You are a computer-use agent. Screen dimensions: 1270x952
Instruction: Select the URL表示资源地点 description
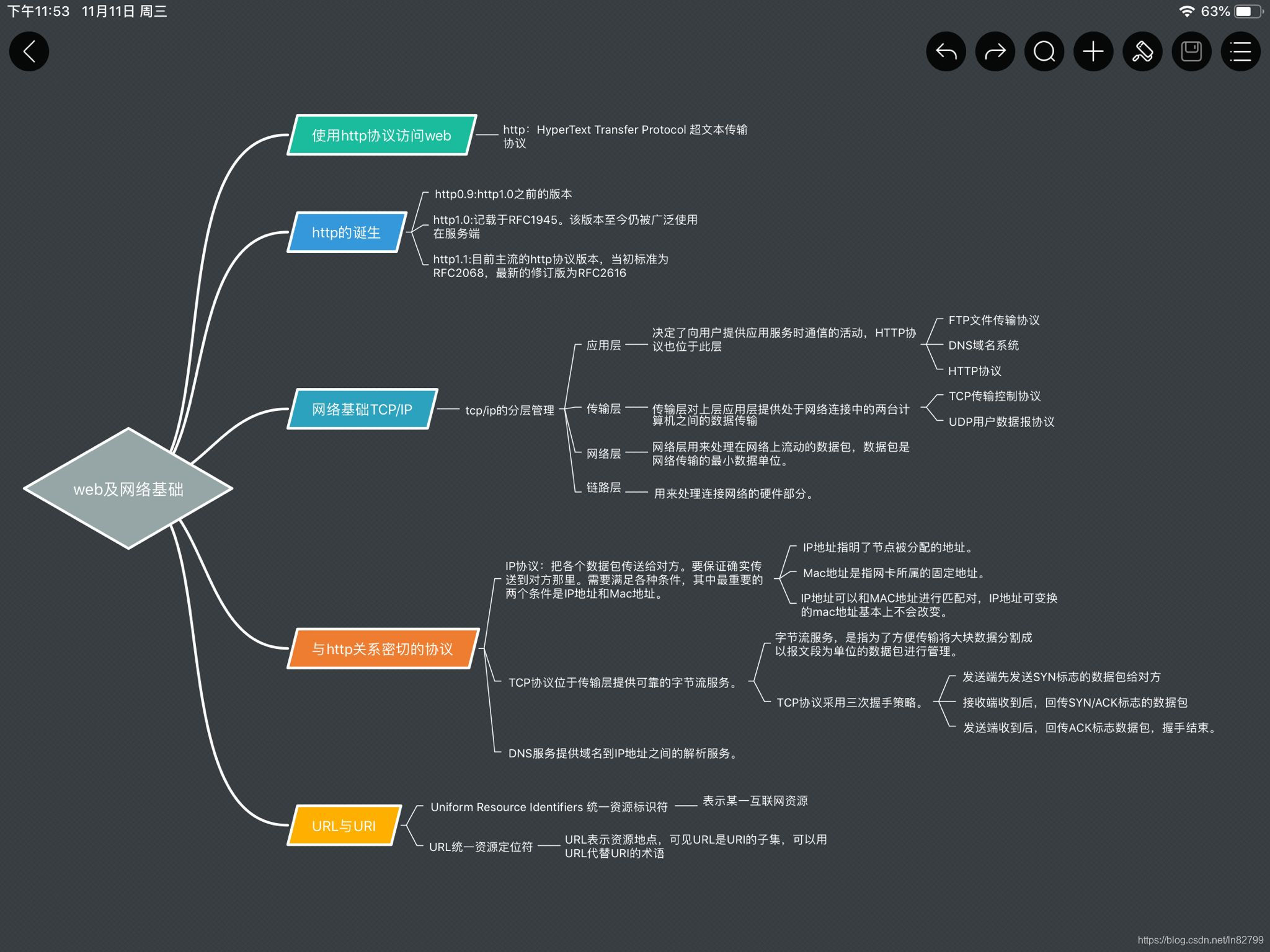click(696, 846)
